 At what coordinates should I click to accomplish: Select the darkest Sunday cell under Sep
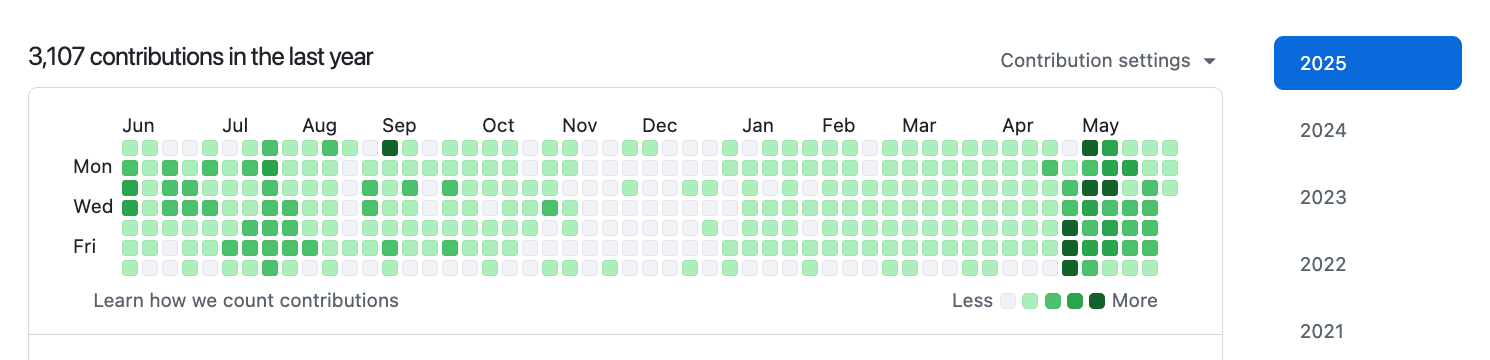(x=390, y=148)
